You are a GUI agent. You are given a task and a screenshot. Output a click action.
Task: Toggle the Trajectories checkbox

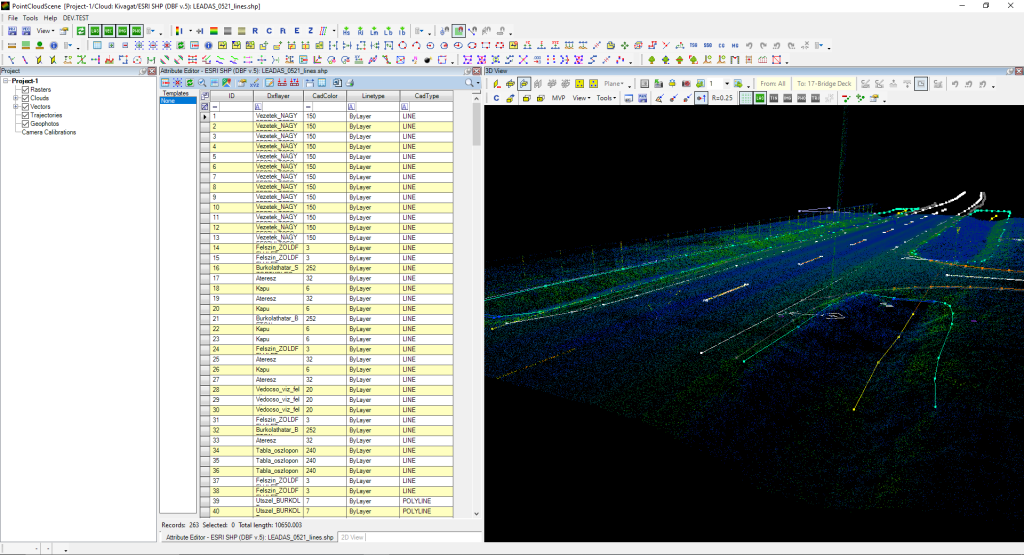click(25, 115)
